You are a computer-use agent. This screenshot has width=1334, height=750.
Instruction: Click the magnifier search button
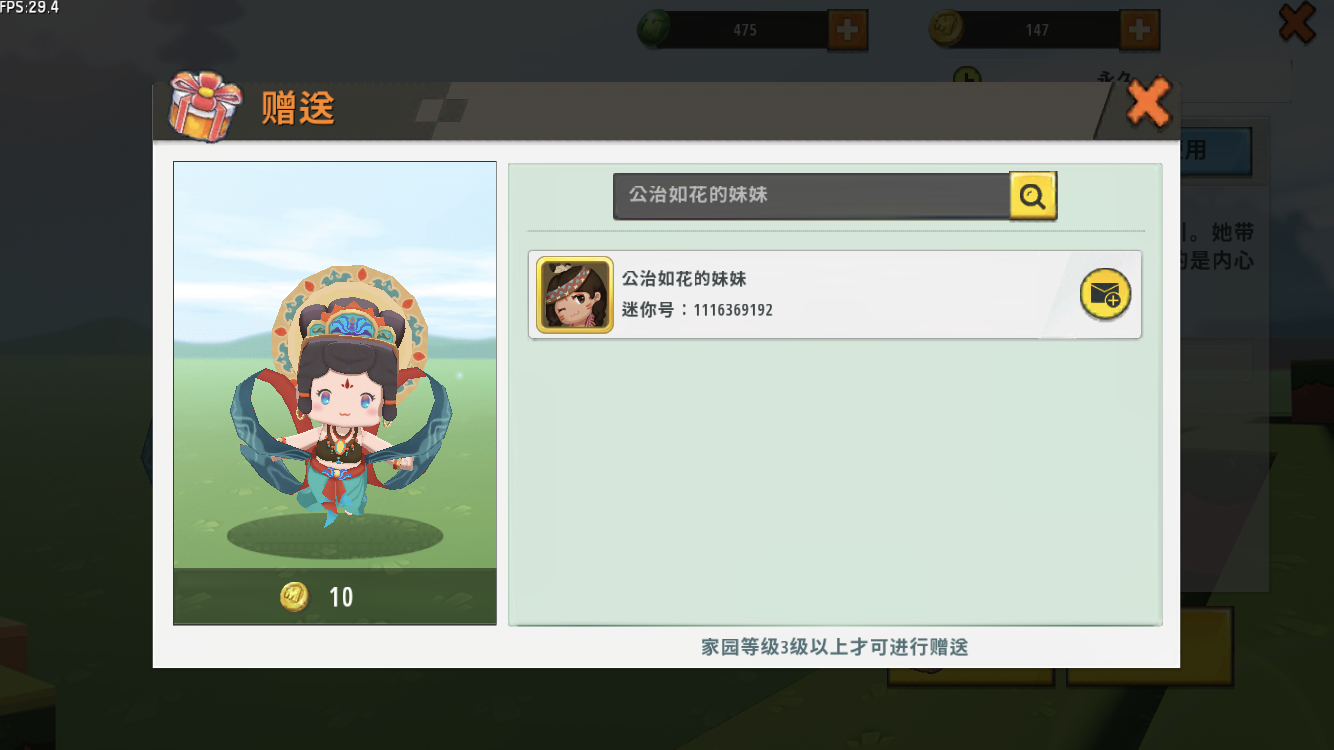point(1033,196)
